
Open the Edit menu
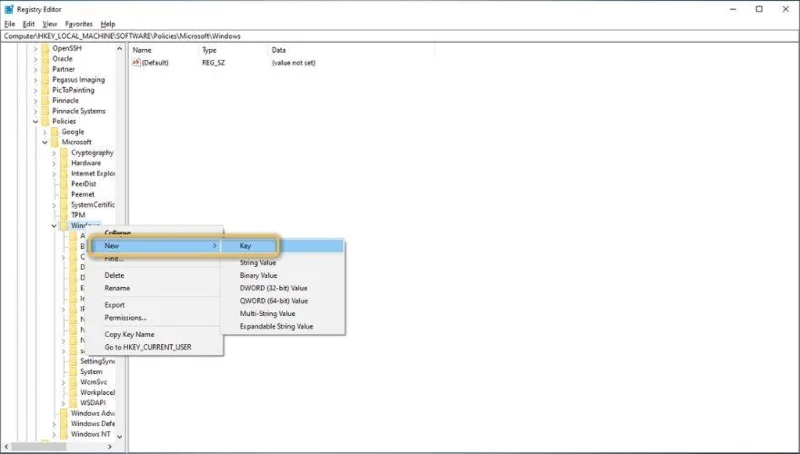tap(29, 24)
